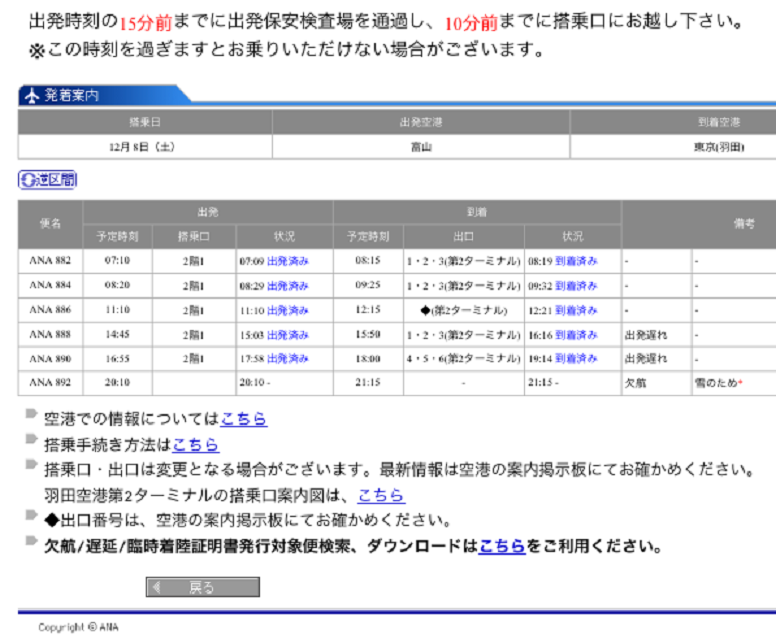The image size is (776, 639).
Task: Click the 備考 column header
Action: 744,224
